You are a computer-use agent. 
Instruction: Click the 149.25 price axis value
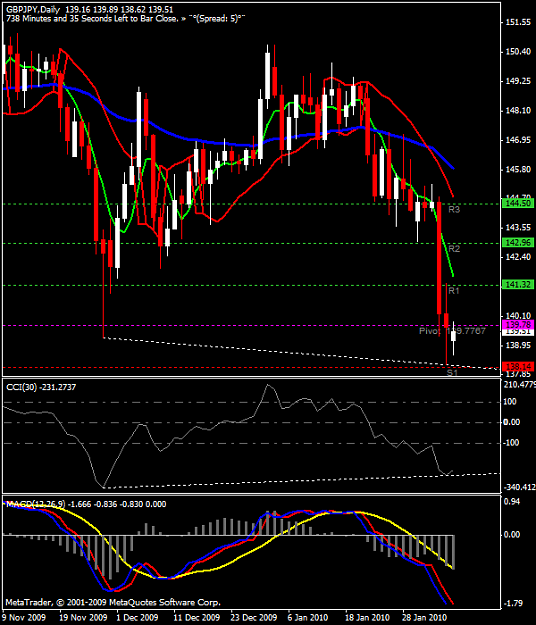coord(518,81)
